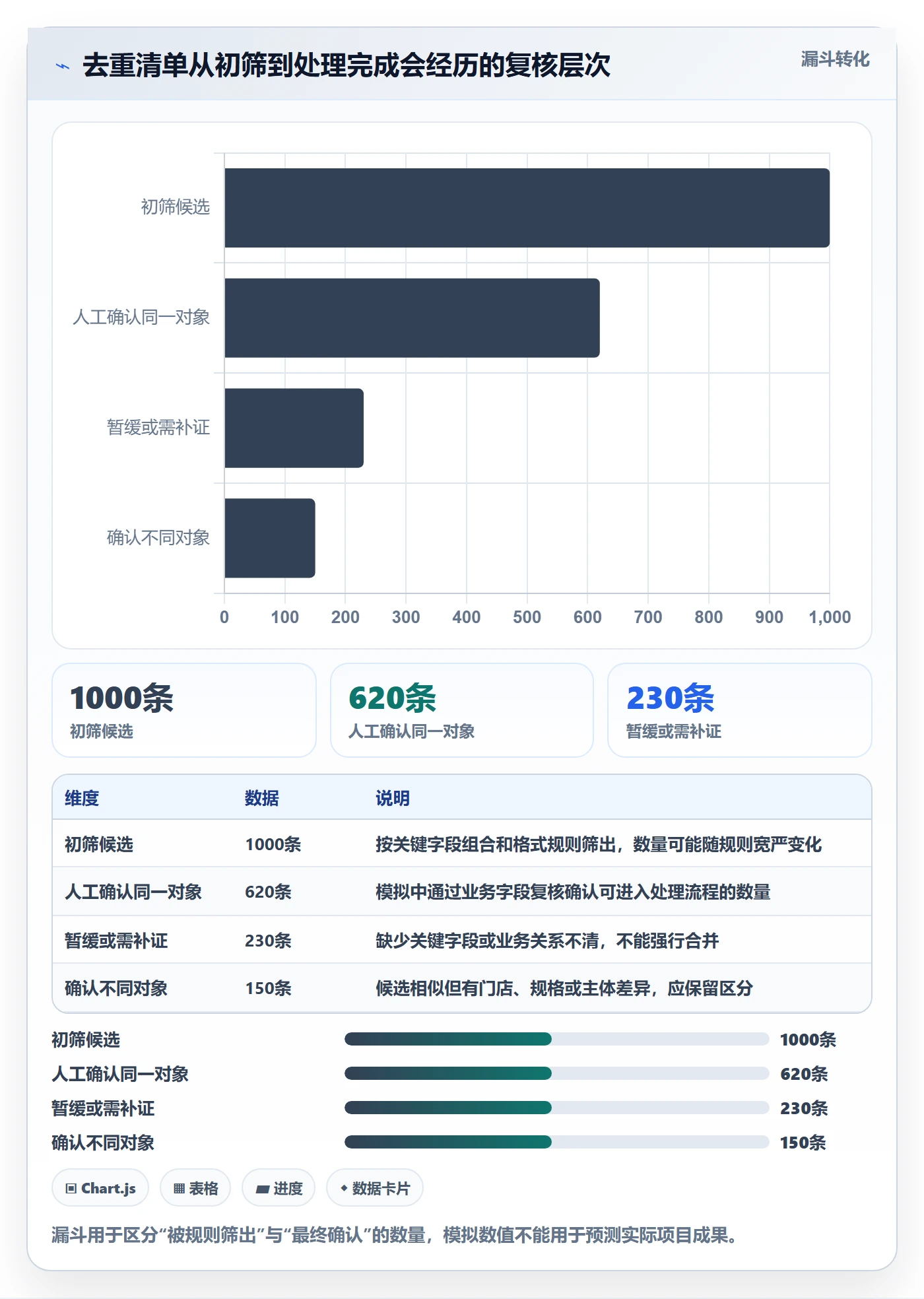Screen dimensions: 924x1299
Task: Click the square icon in Chart.js chip
Action: (x=71, y=1189)
